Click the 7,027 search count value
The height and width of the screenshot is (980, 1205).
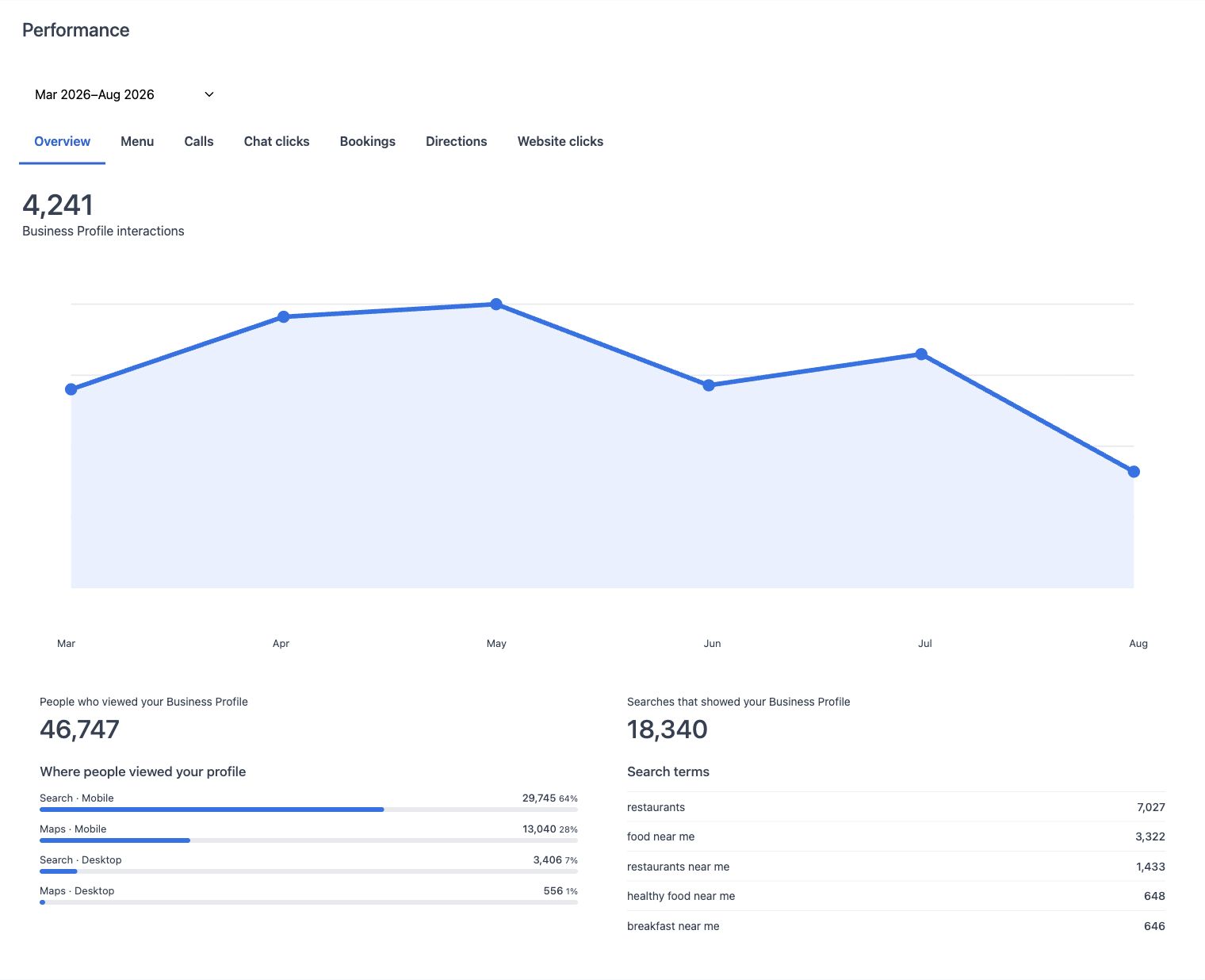1151,807
